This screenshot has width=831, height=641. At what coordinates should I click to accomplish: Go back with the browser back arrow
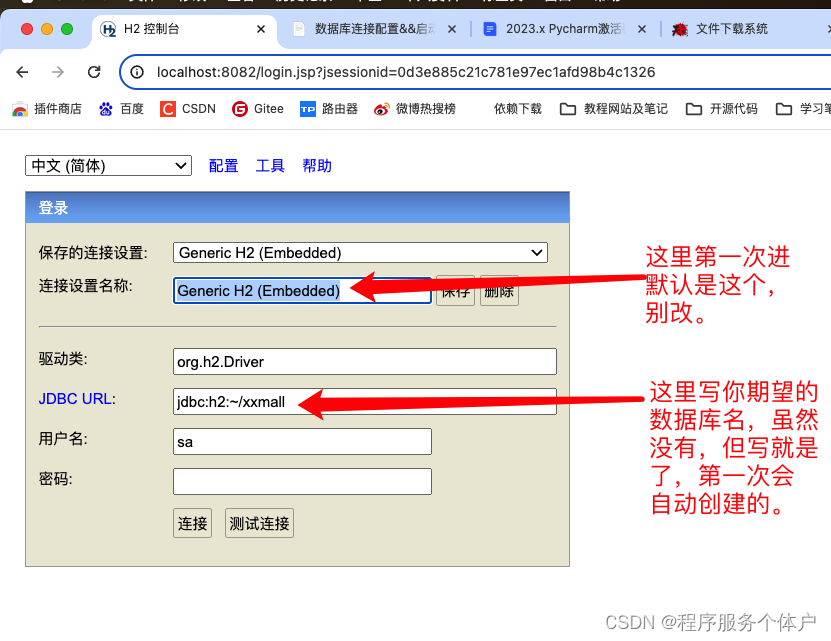tap(22, 72)
